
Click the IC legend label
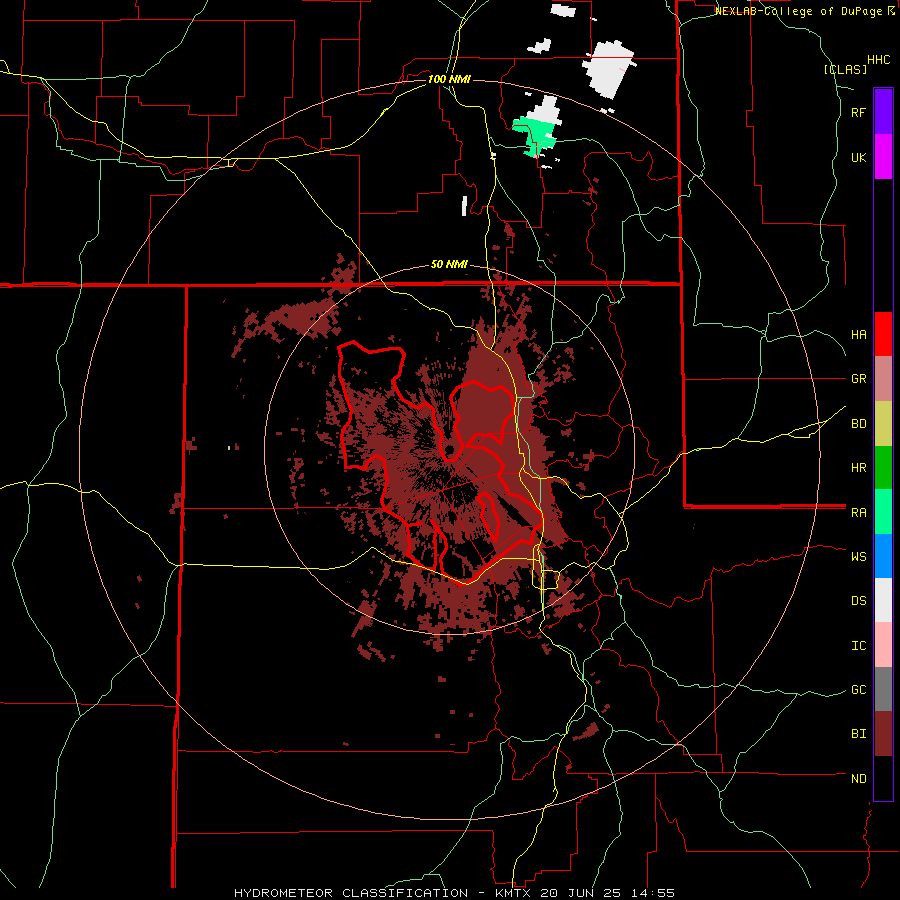[858, 646]
